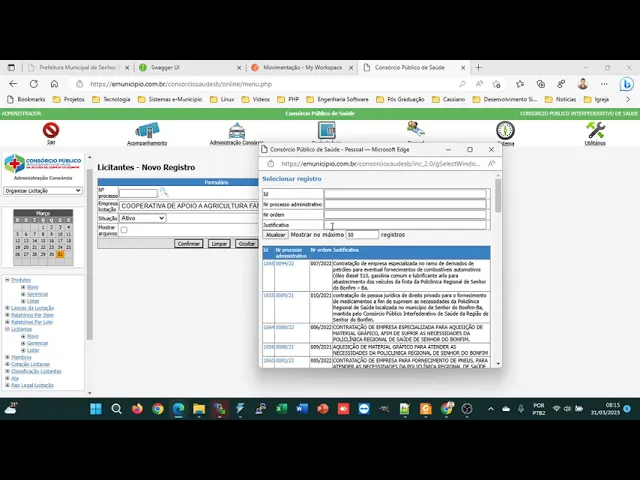Click the Confirmar button
The height and width of the screenshot is (480, 640).
click(x=189, y=244)
